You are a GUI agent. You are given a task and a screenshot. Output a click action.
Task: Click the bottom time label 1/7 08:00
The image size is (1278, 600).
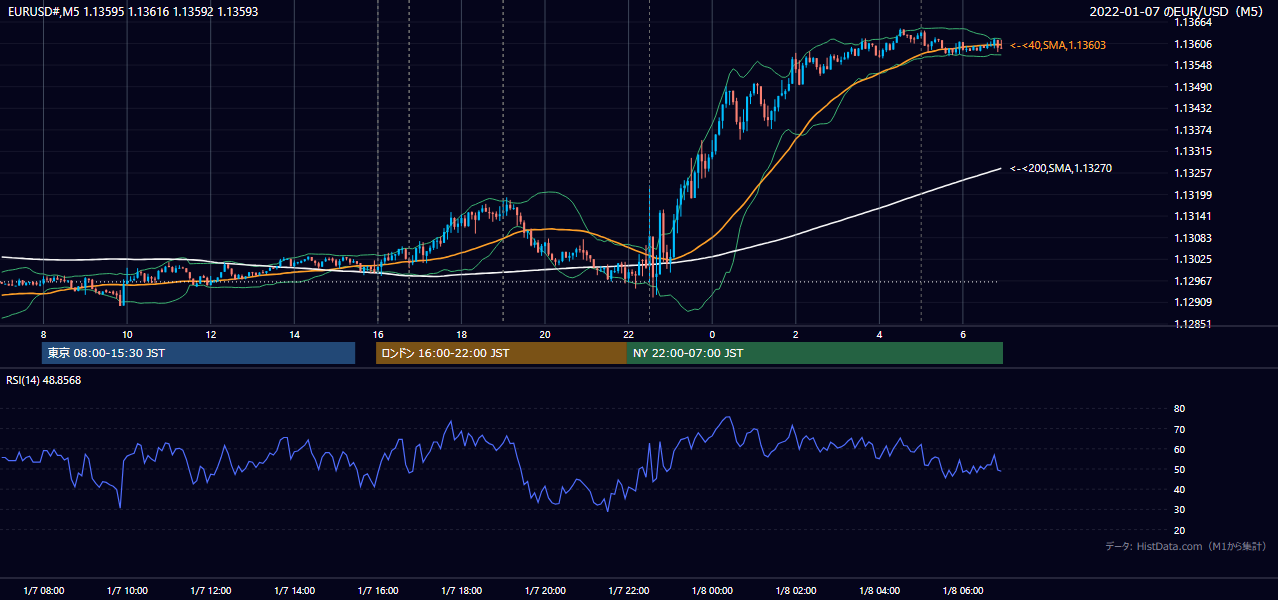[x=43, y=591]
